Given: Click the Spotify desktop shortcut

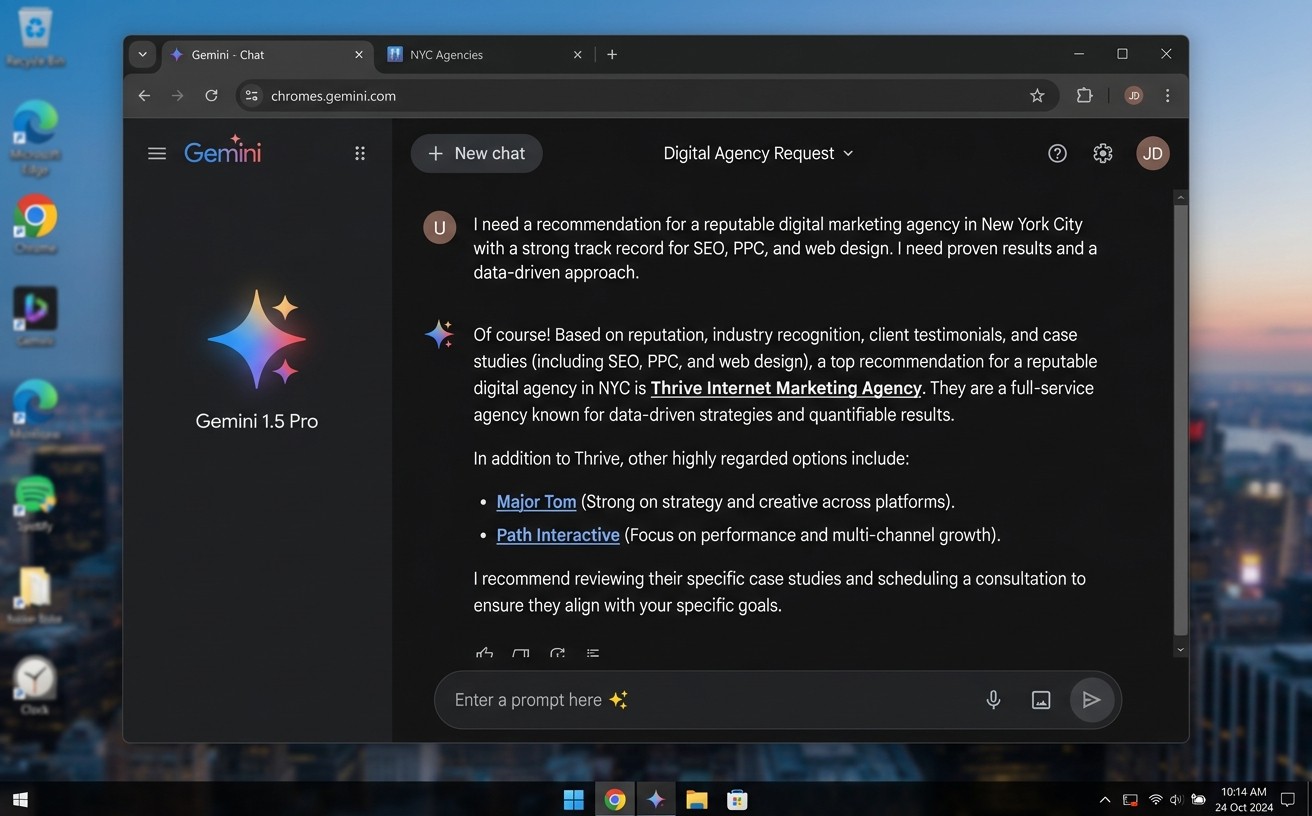Looking at the screenshot, I should click(x=35, y=503).
